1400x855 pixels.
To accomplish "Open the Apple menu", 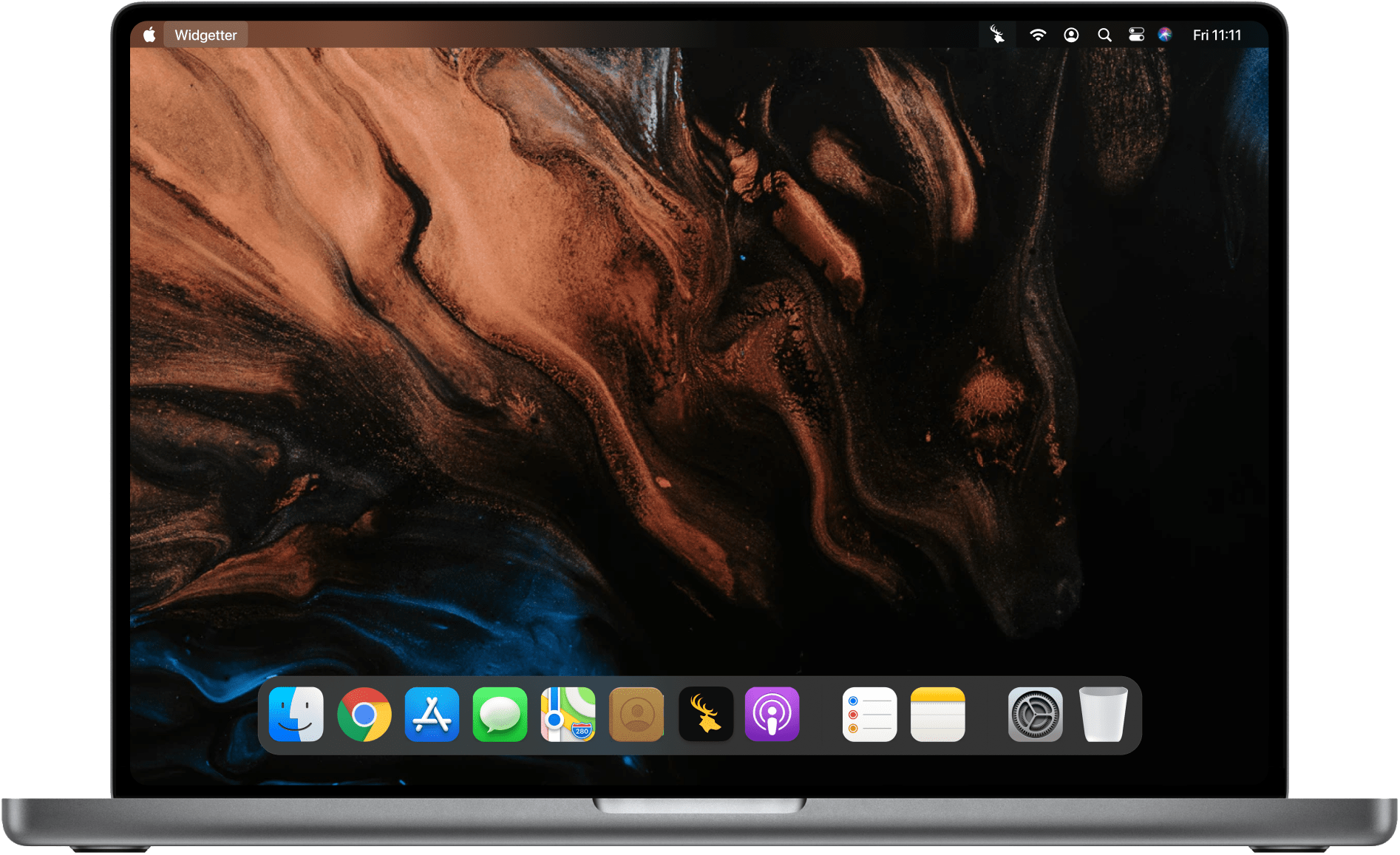I will [149, 35].
